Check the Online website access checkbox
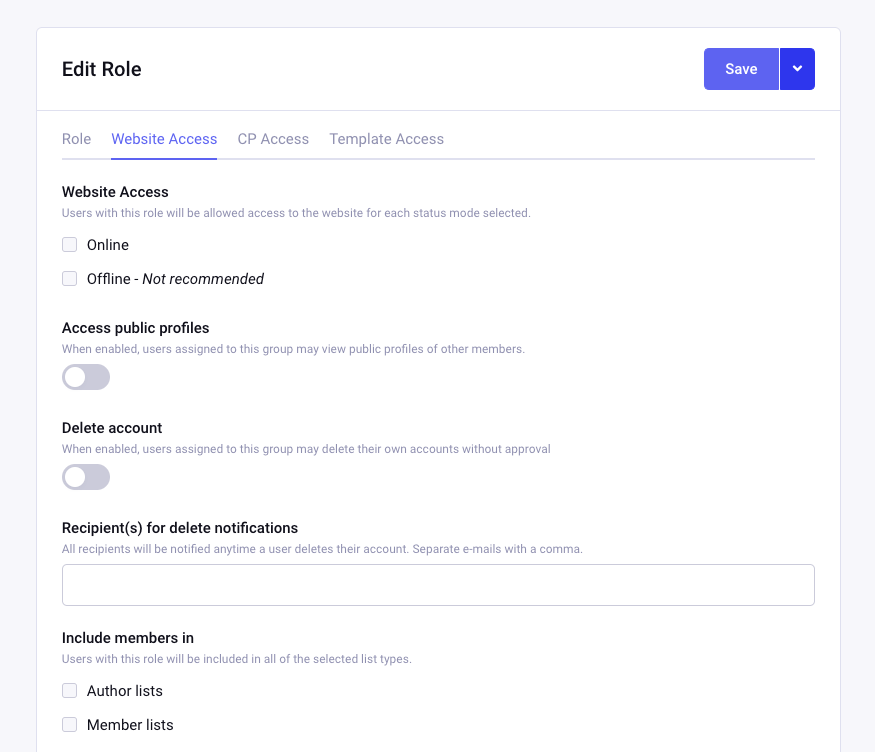Viewport: 875px width, 752px height. click(x=69, y=244)
